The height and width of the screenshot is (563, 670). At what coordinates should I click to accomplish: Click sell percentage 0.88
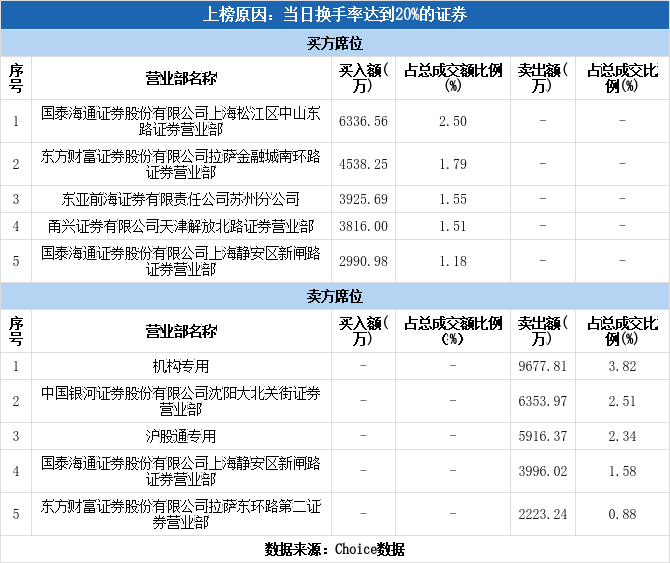(623, 514)
